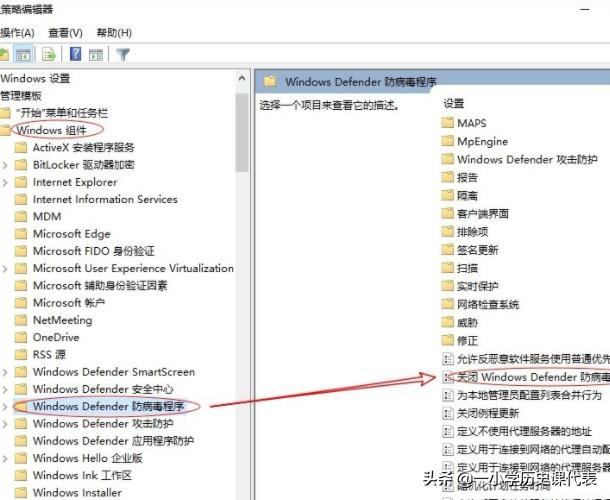Click the Export List toolbar icon

coord(48,54)
